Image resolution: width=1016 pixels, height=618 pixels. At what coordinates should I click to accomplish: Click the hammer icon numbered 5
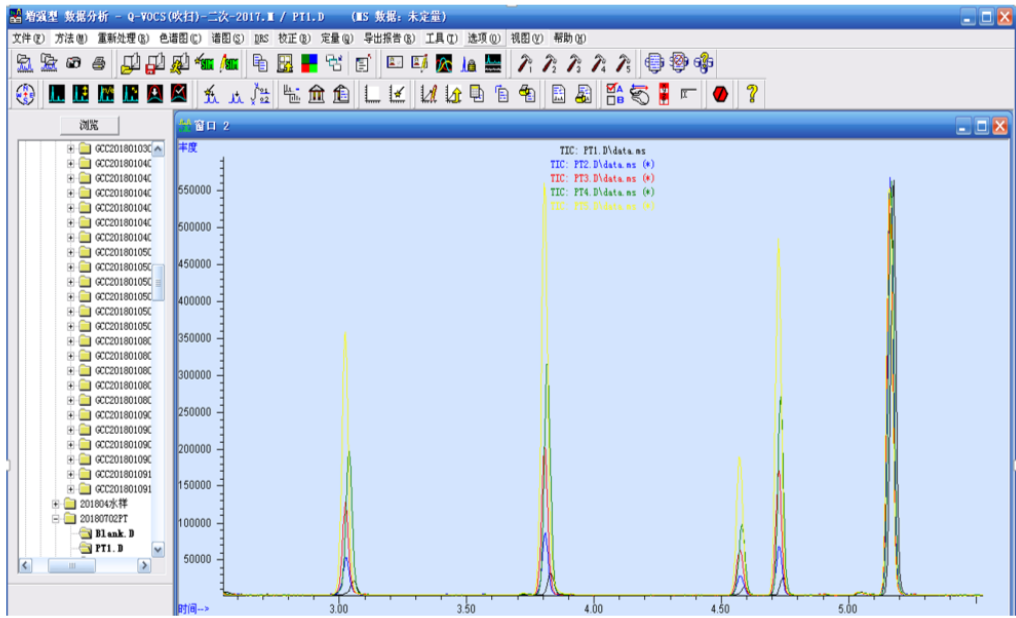pyautogui.click(x=623, y=64)
